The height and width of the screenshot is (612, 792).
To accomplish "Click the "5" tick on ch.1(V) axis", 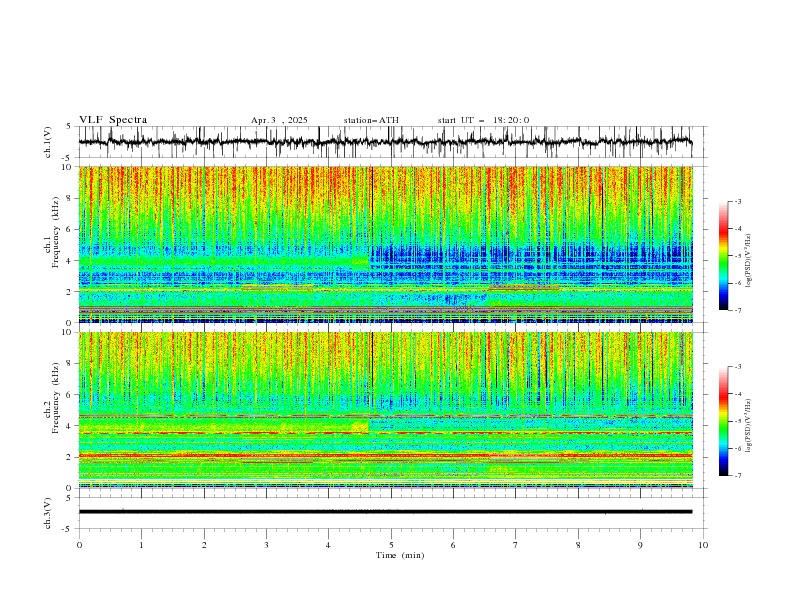I will coord(69,127).
